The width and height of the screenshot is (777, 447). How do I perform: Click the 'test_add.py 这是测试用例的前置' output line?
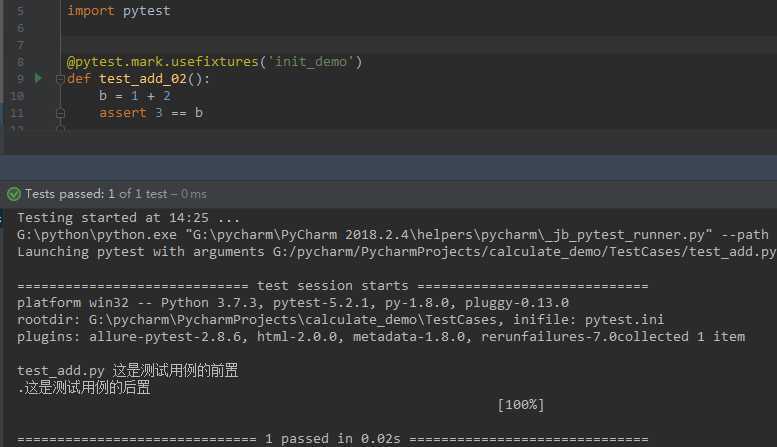pyautogui.click(x=127, y=371)
